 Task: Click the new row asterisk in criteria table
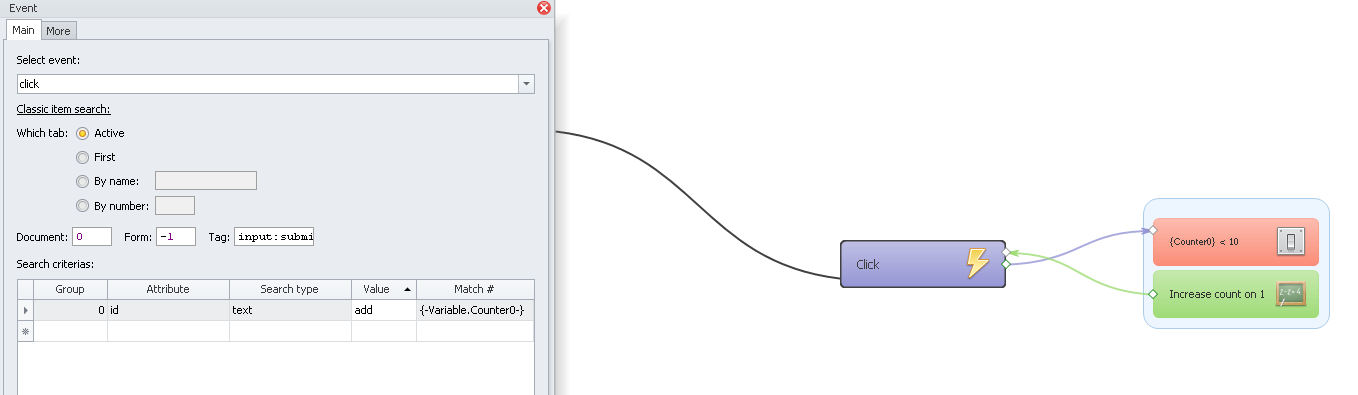coord(26,331)
